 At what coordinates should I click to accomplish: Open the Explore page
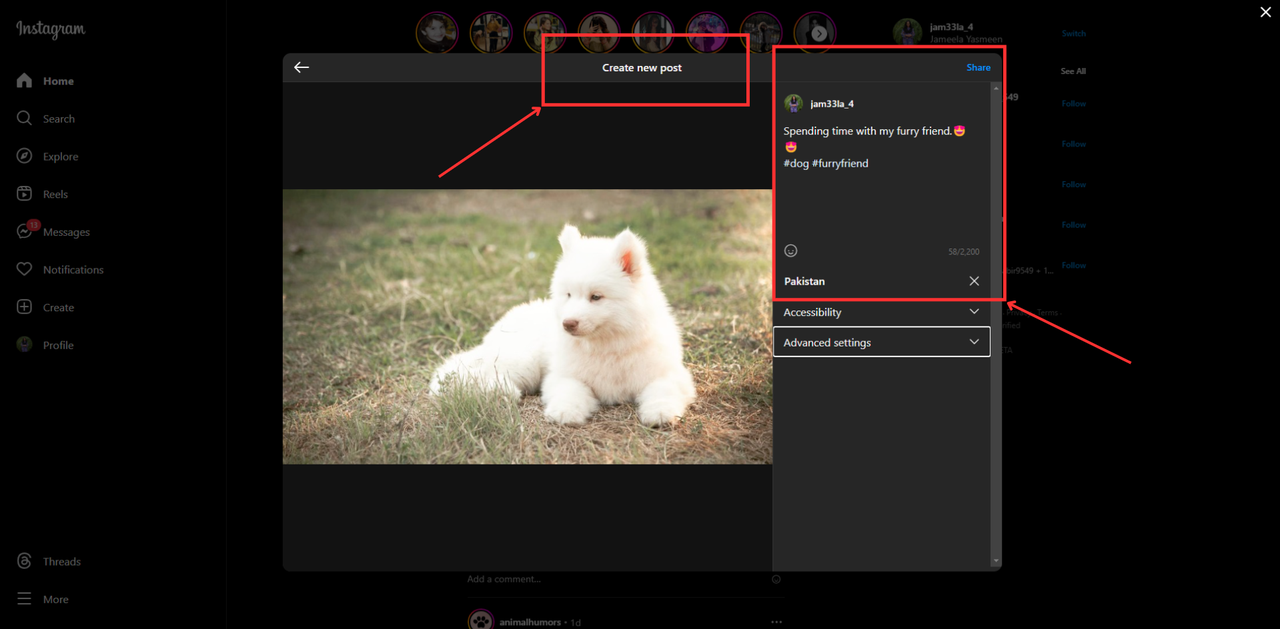click(47, 157)
